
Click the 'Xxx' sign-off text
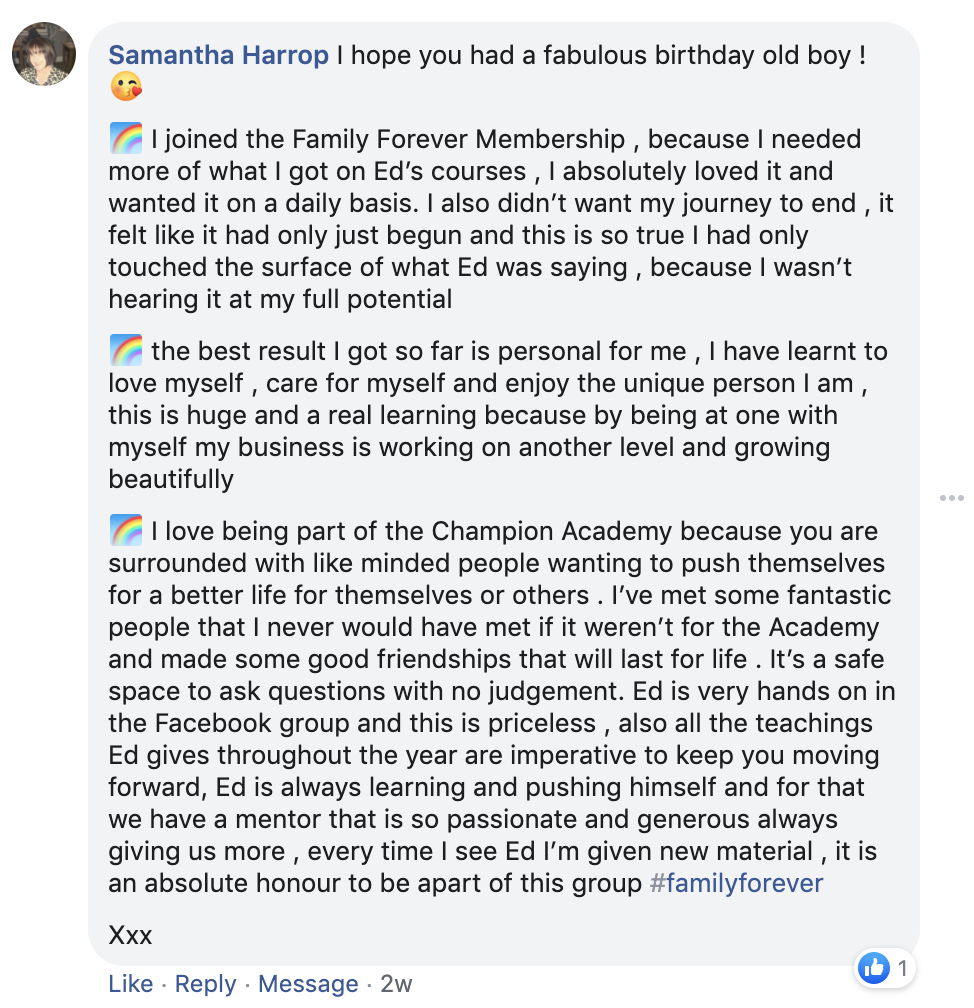pyautogui.click(x=130, y=935)
